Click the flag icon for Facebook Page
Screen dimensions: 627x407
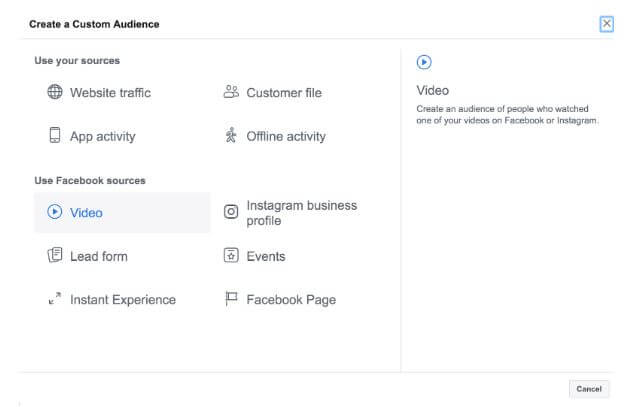coord(231,298)
